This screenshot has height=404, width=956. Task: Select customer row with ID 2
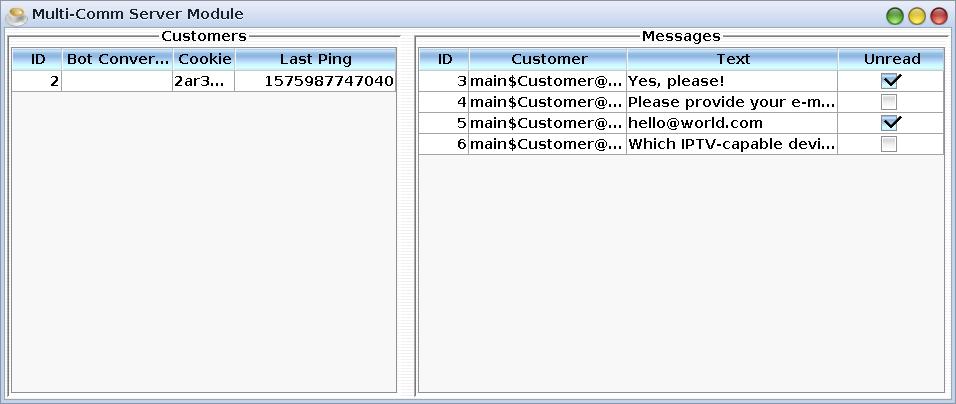tap(37, 81)
